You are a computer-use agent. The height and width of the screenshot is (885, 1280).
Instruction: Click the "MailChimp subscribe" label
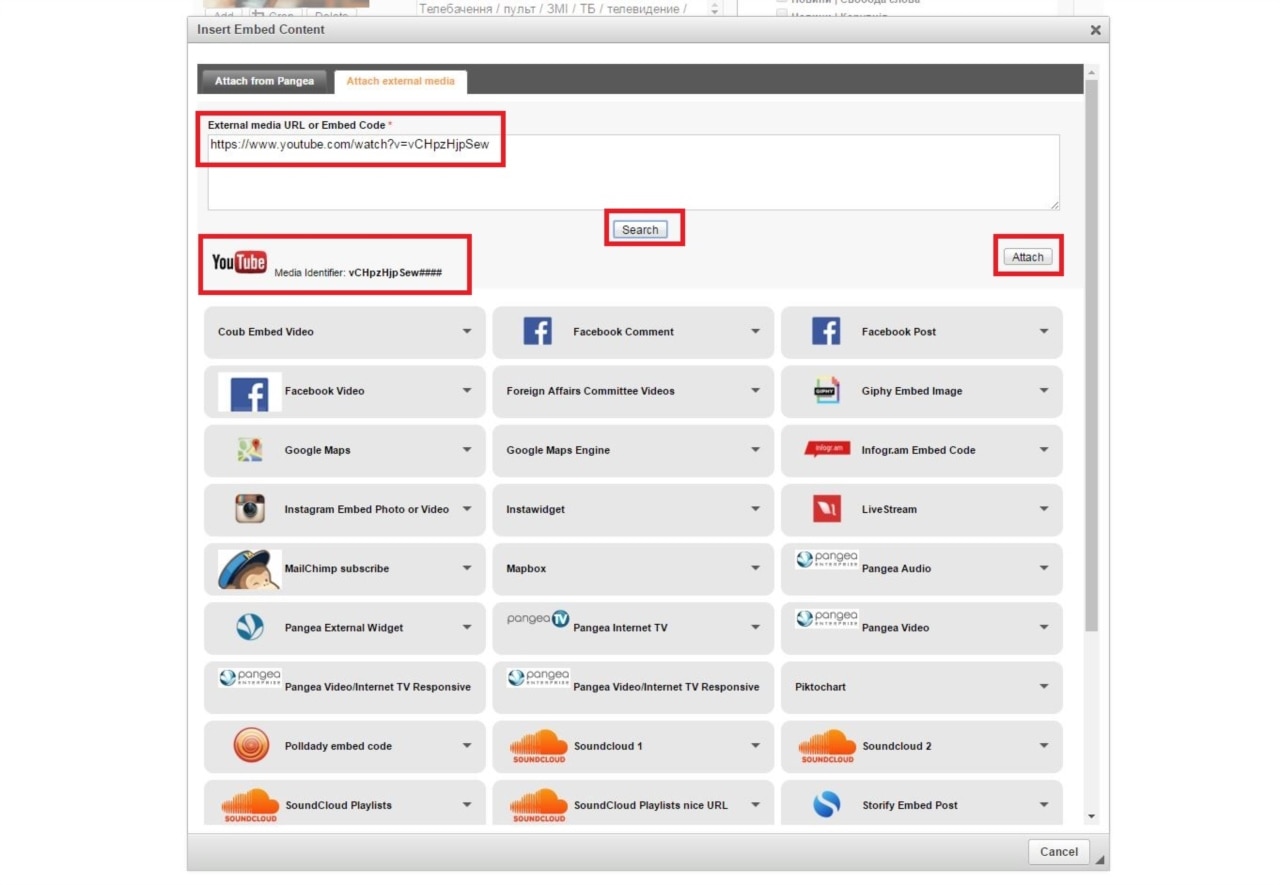(x=337, y=568)
